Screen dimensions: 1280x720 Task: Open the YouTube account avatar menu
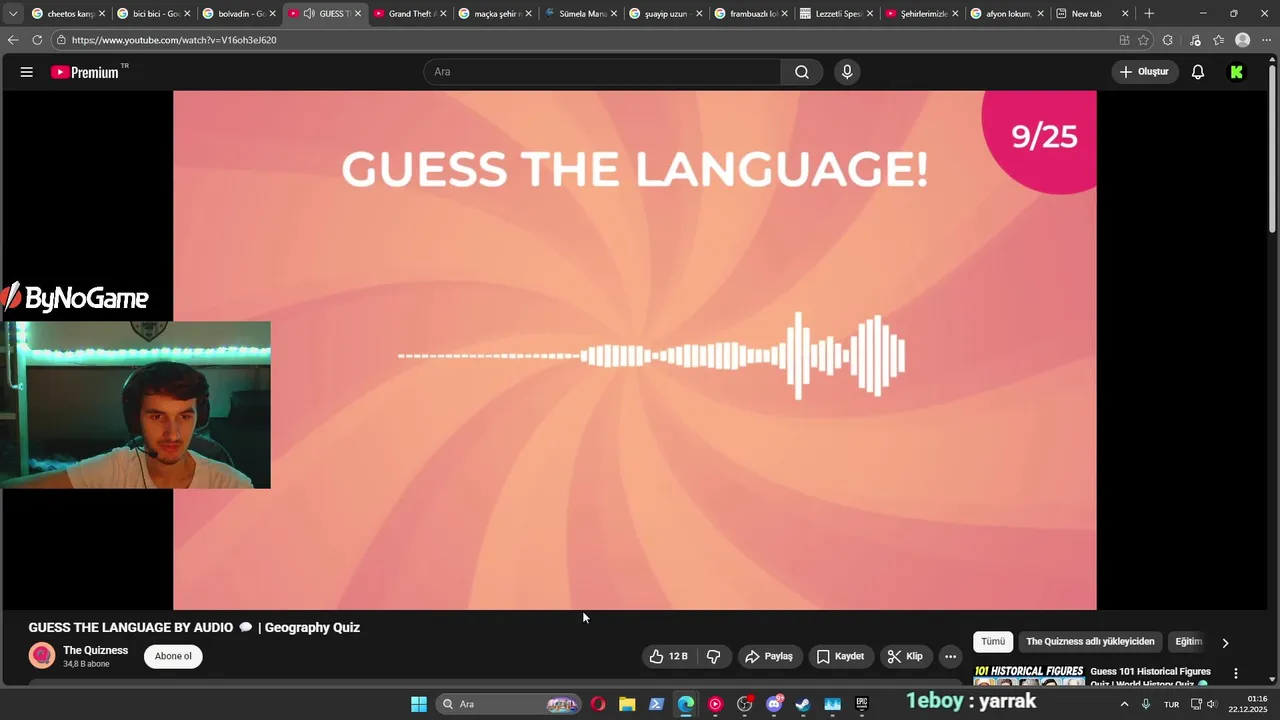click(x=1237, y=72)
